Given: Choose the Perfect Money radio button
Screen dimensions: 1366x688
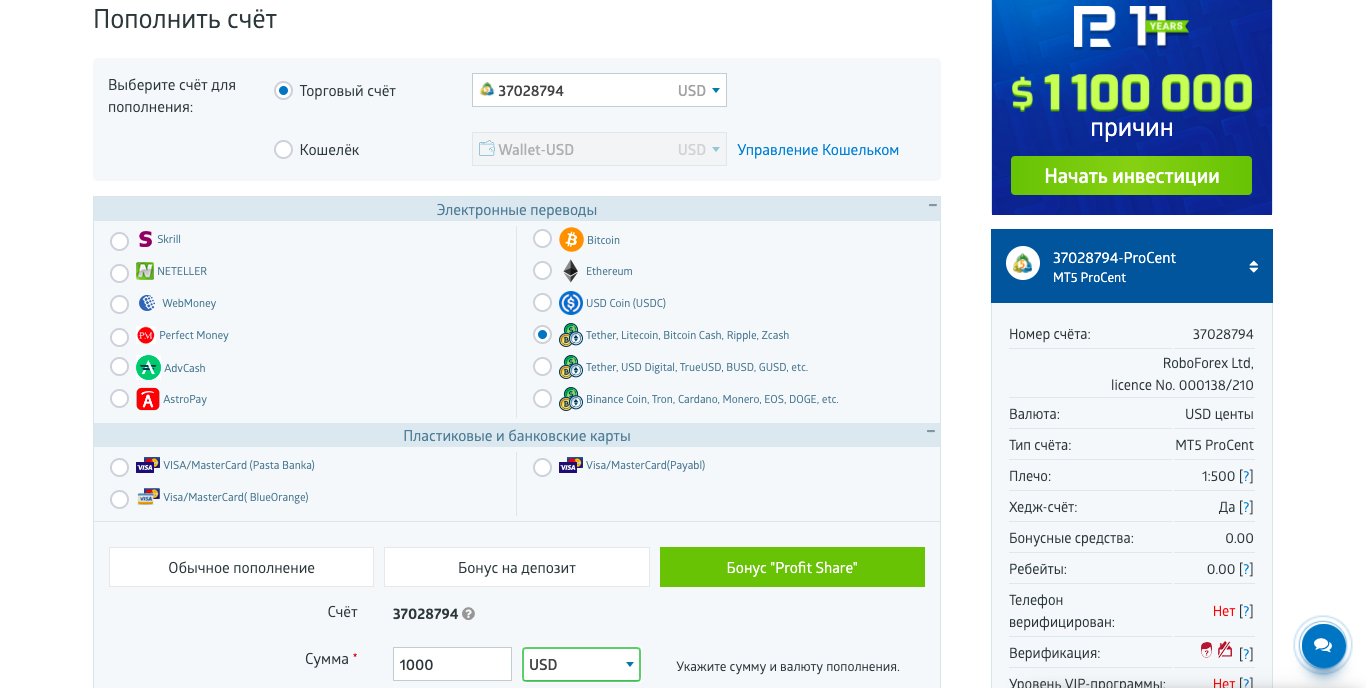Looking at the screenshot, I should [119, 336].
